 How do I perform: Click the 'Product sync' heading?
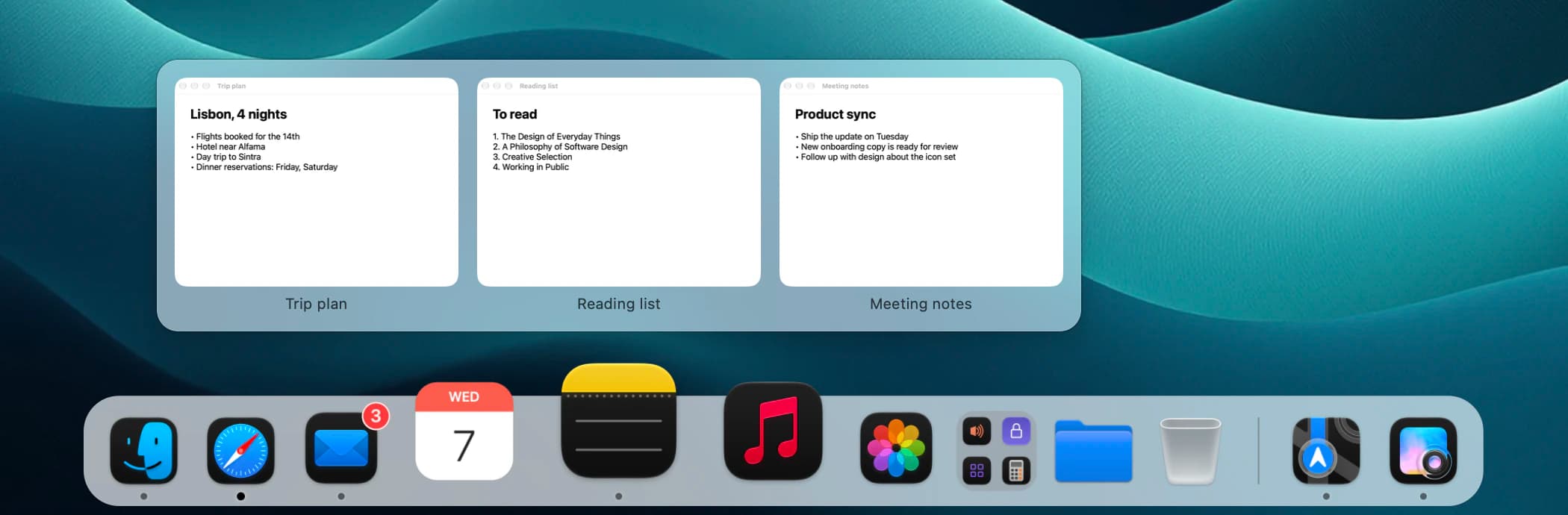[835, 114]
